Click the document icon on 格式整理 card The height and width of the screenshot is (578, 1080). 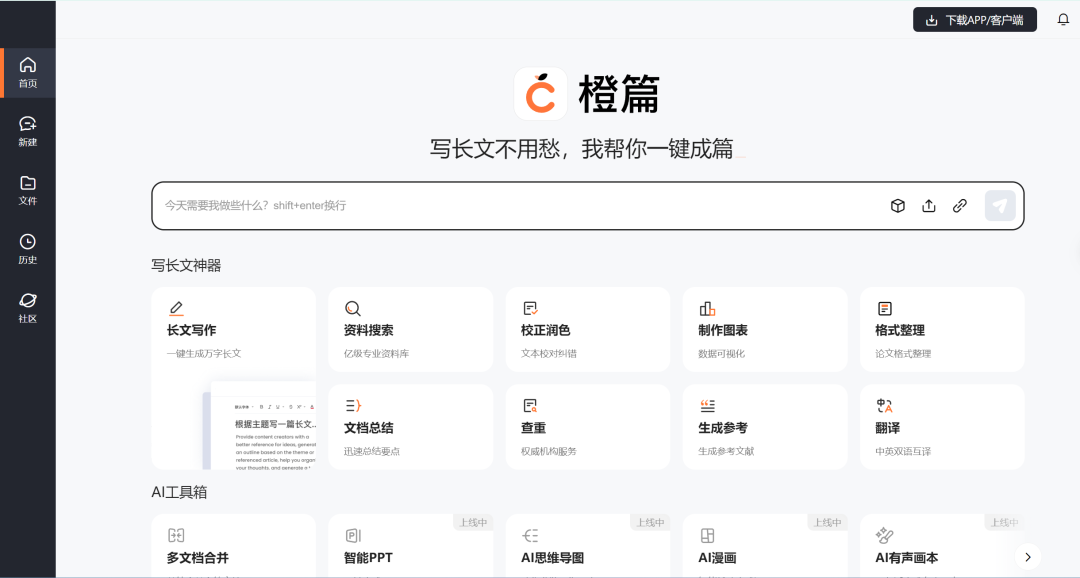[x=884, y=308]
